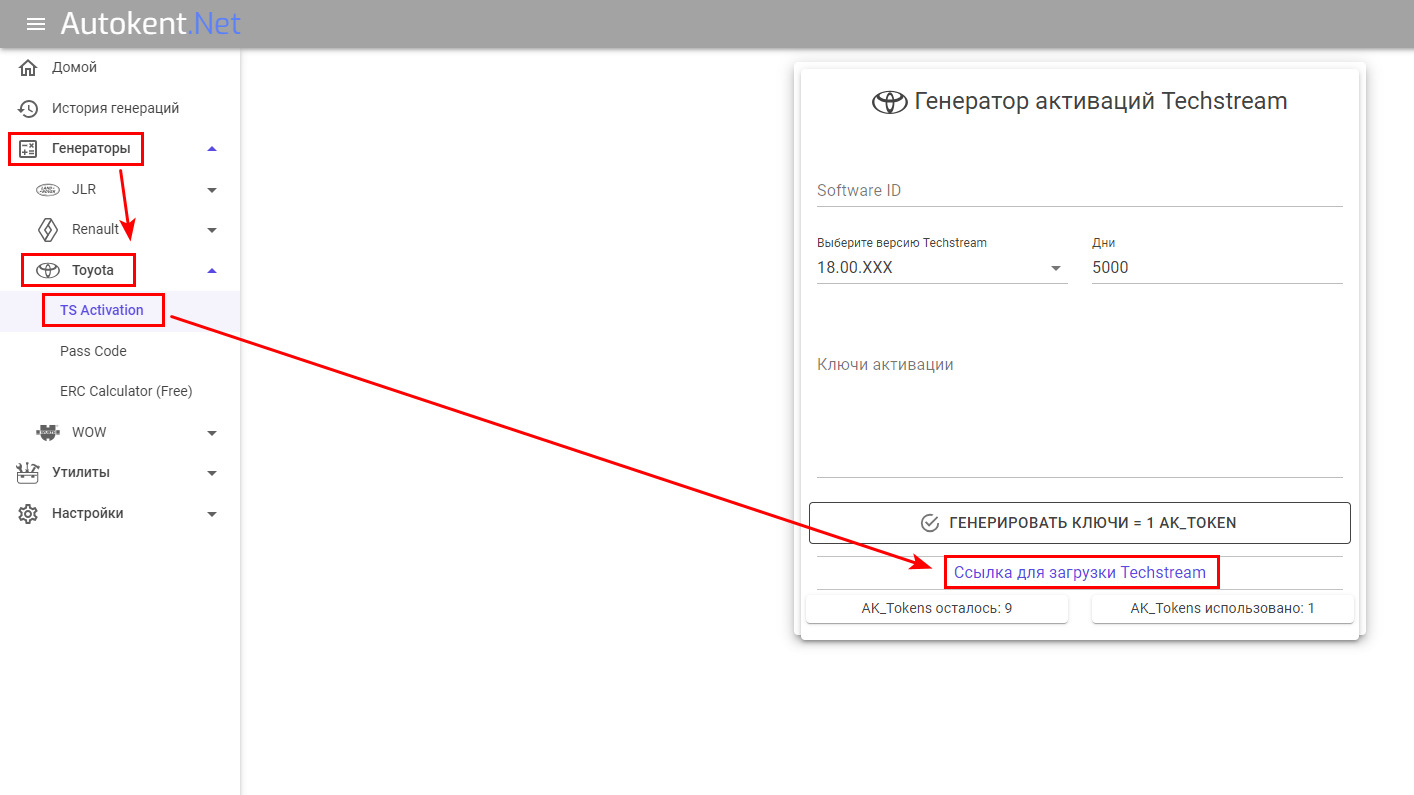Click the Toyota menu label
The width and height of the screenshot is (1414, 795).
click(93, 270)
